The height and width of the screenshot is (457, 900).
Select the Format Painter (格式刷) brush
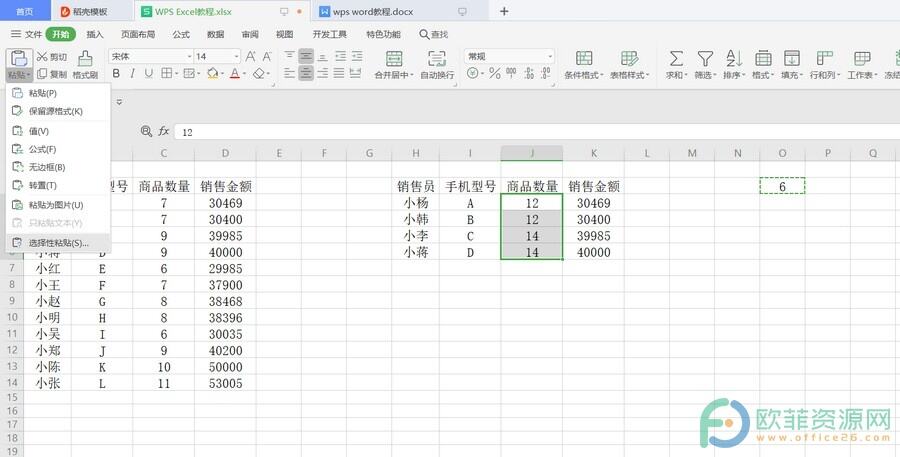(85, 65)
